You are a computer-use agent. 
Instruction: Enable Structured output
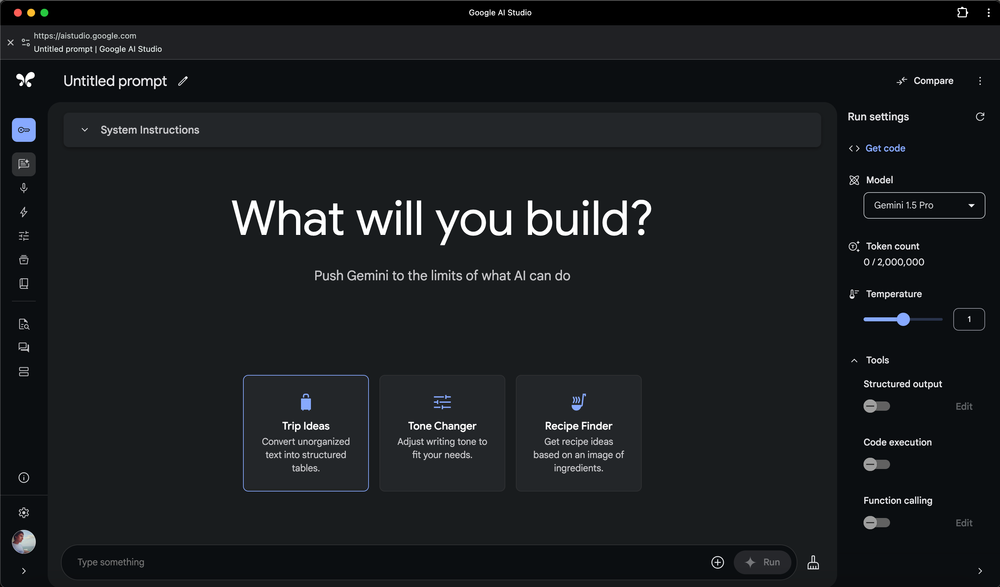click(x=876, y=406)
